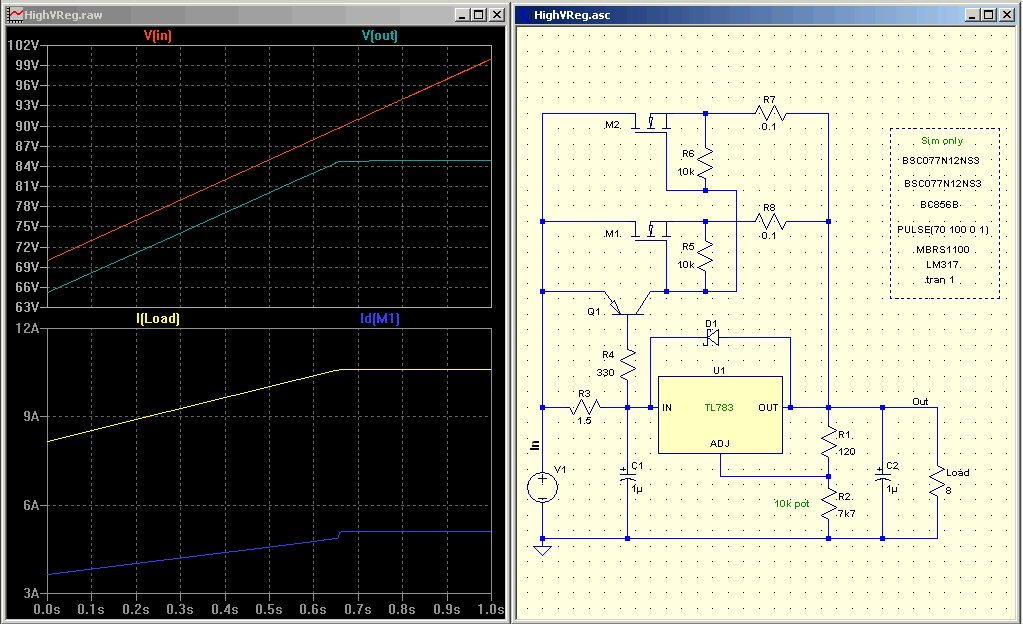This screenshot has width=1023, height=624.
Task: Click the Out net label
Action: tap(920, 401)
